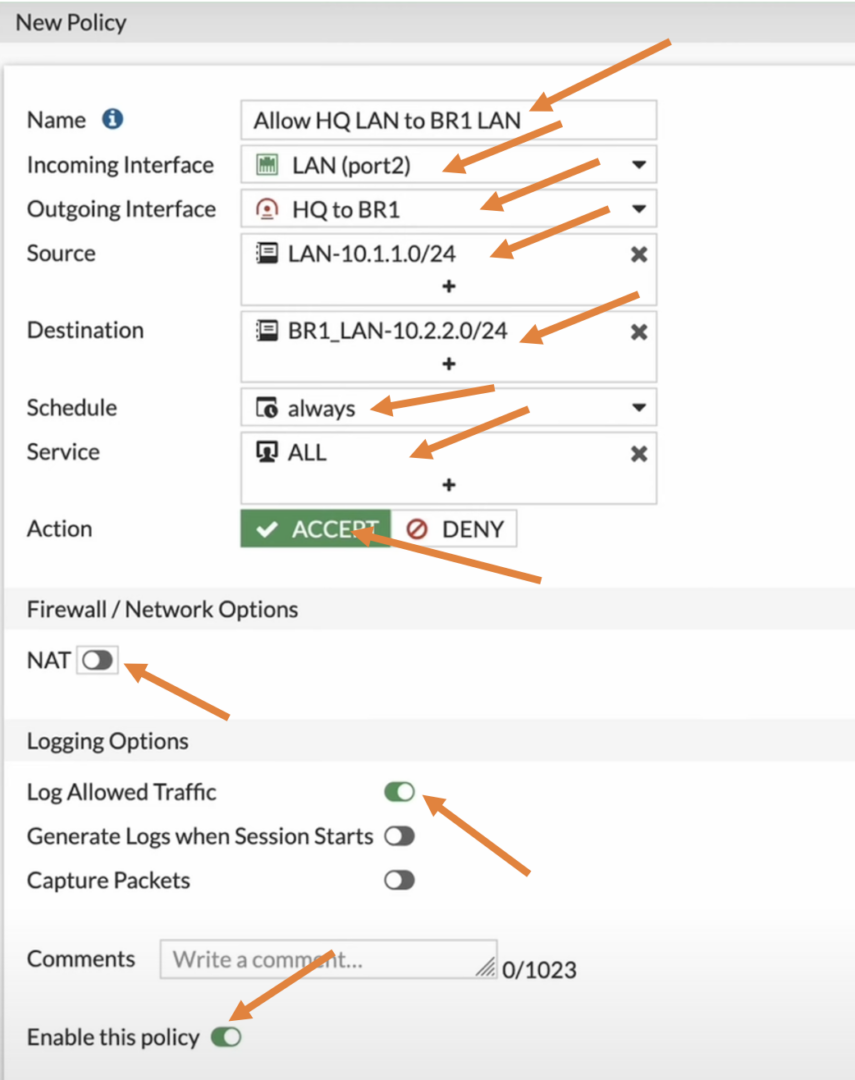Click the plus icon to add another Source

[448, 286]
